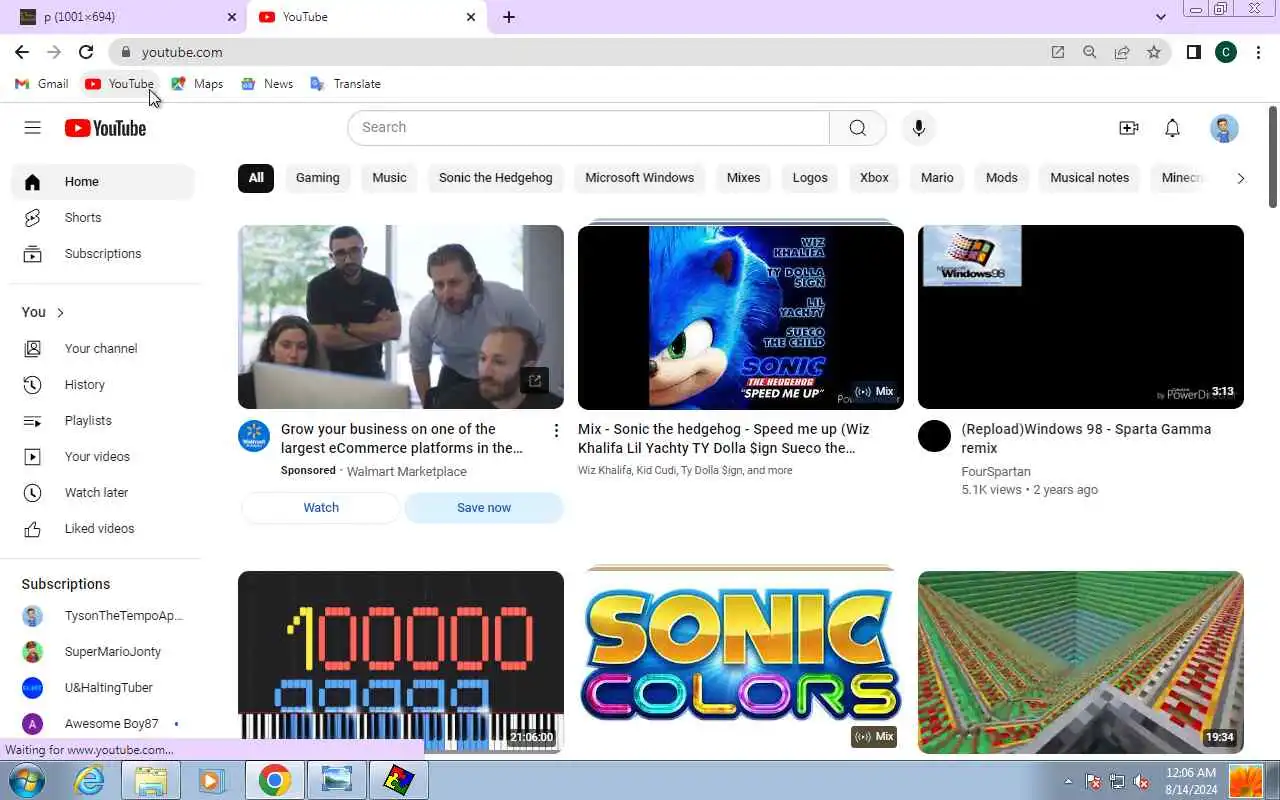Open the Sonic Colors mix thumbnail

[x=741, y=662]
